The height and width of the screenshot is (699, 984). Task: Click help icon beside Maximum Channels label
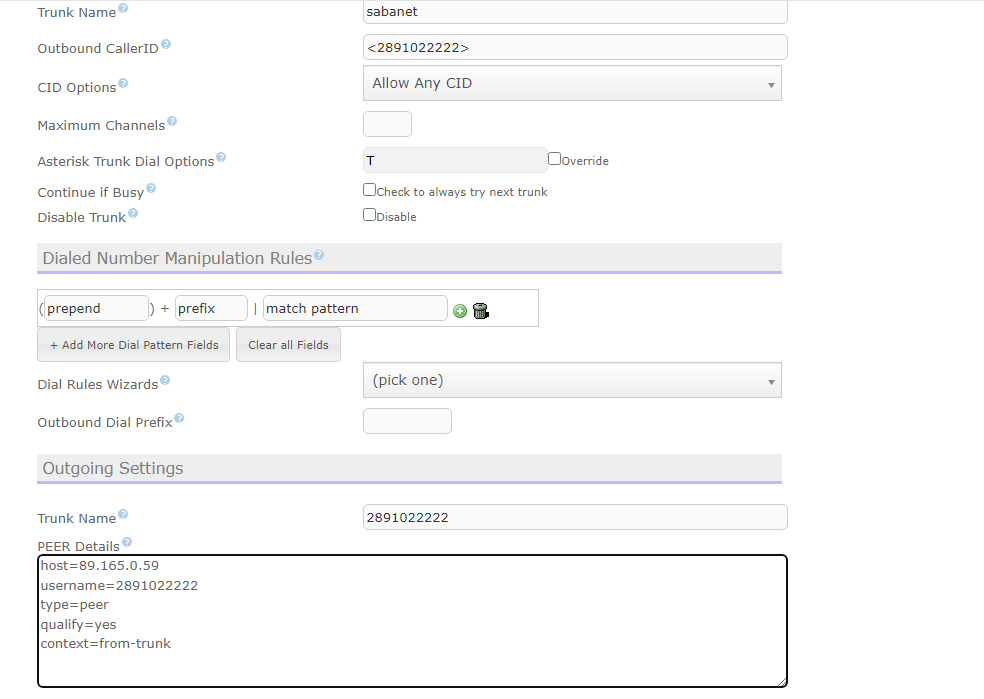172,122
